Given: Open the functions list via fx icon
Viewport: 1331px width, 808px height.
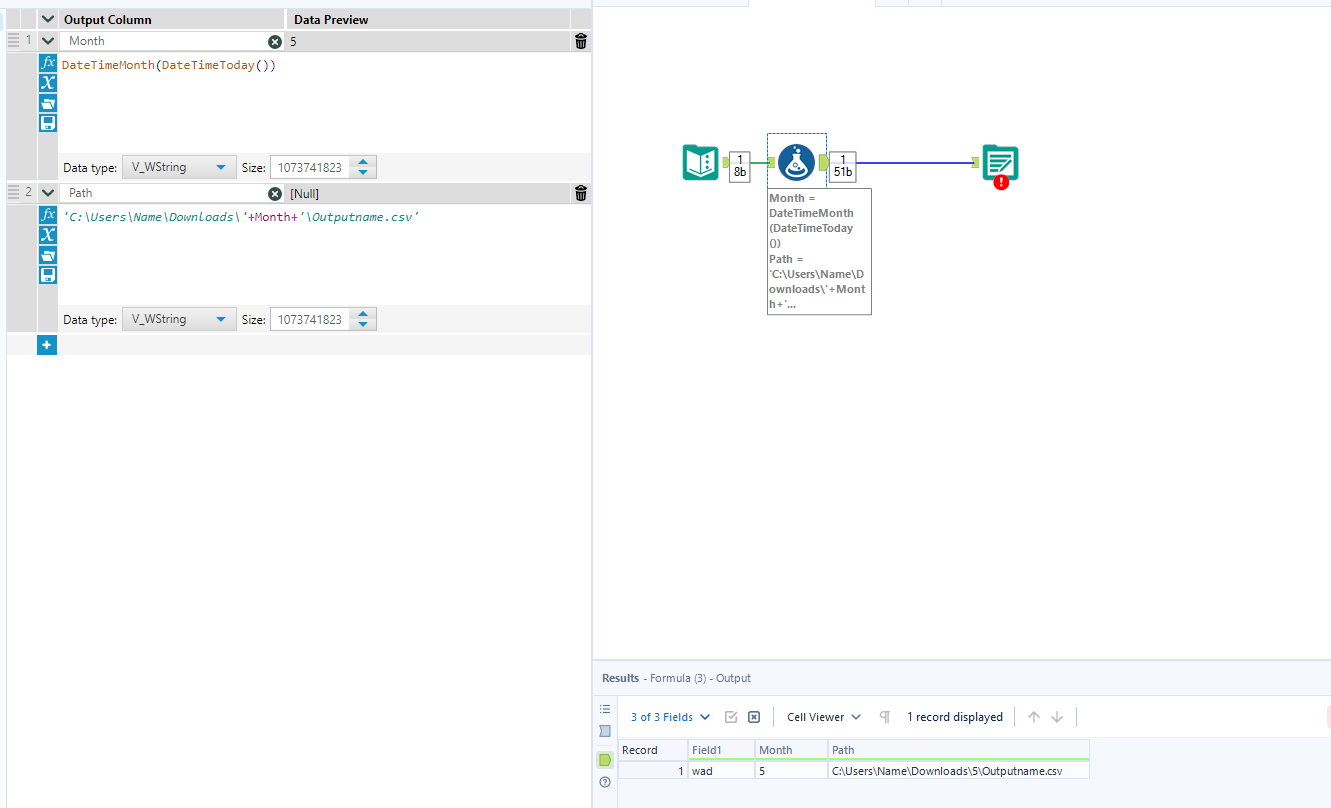Looking at the screenshot, I should (47, 62).
